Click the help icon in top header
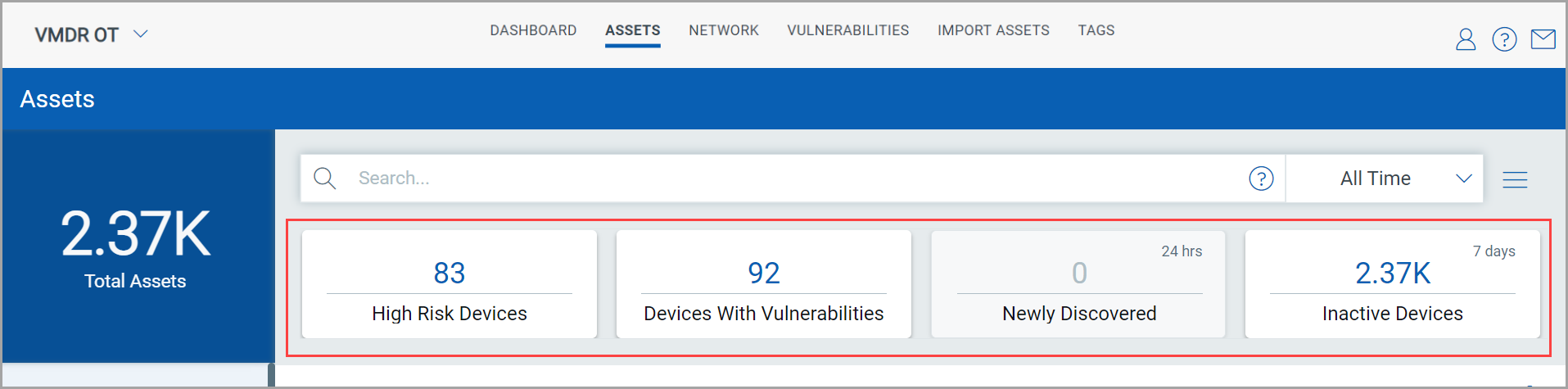 pyautogui.click(x=1504, y=39)
